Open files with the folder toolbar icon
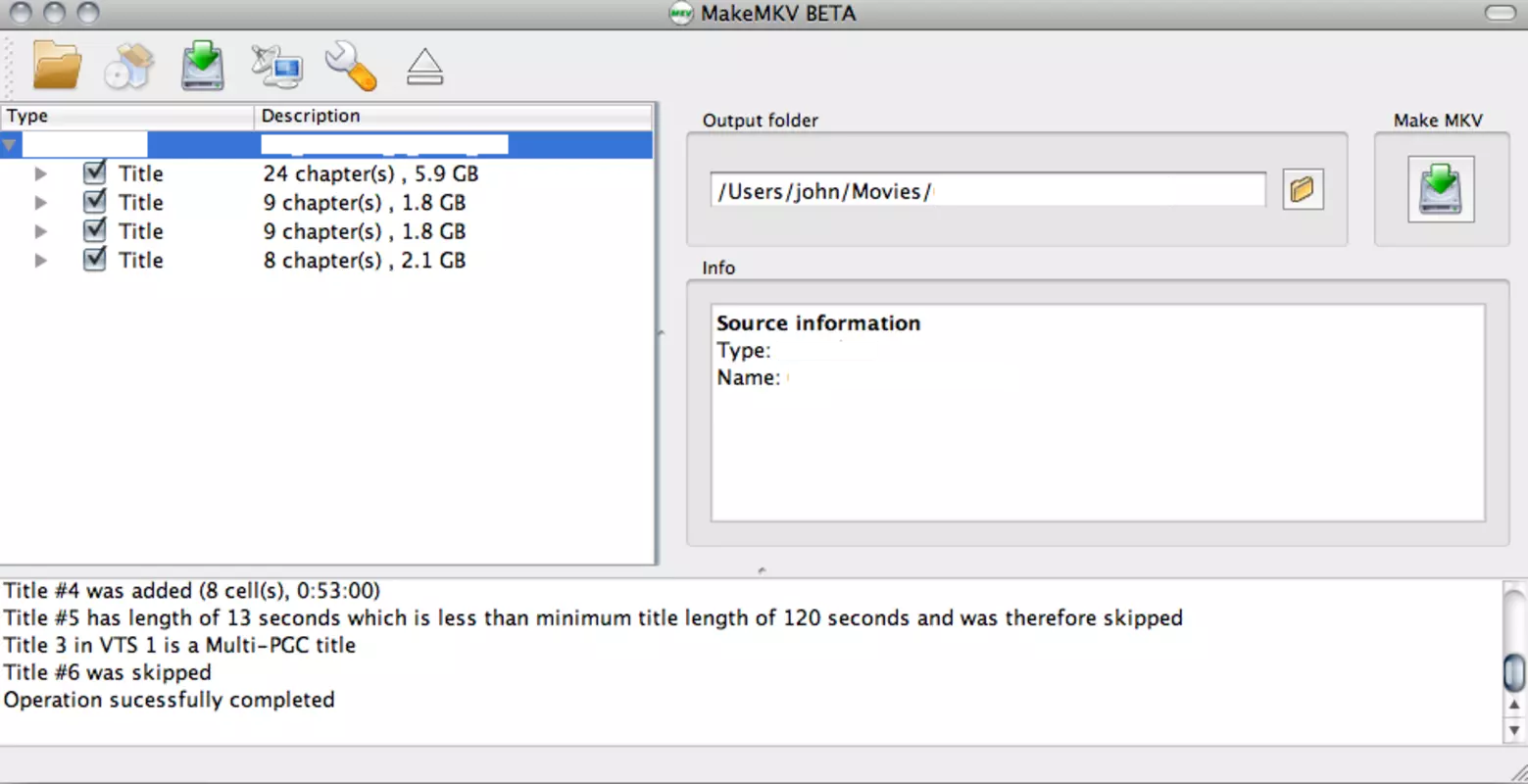This screenshot has width=1528, height=784. click(x=57, y=66)
